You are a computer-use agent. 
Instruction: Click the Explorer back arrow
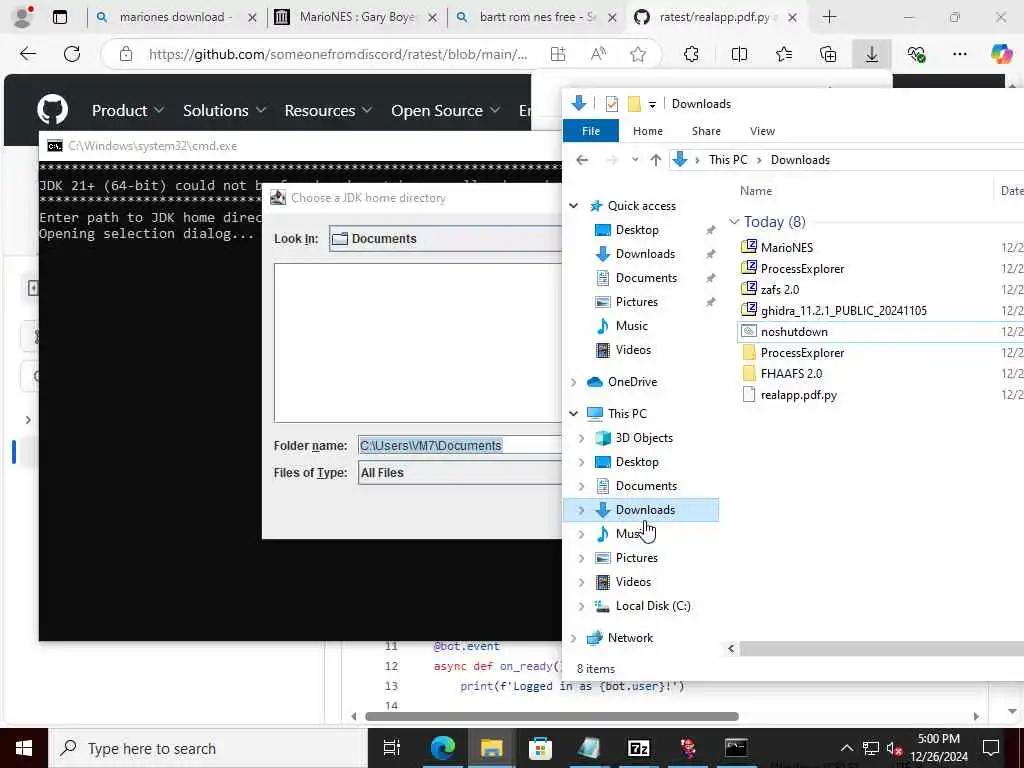point(582,159)
